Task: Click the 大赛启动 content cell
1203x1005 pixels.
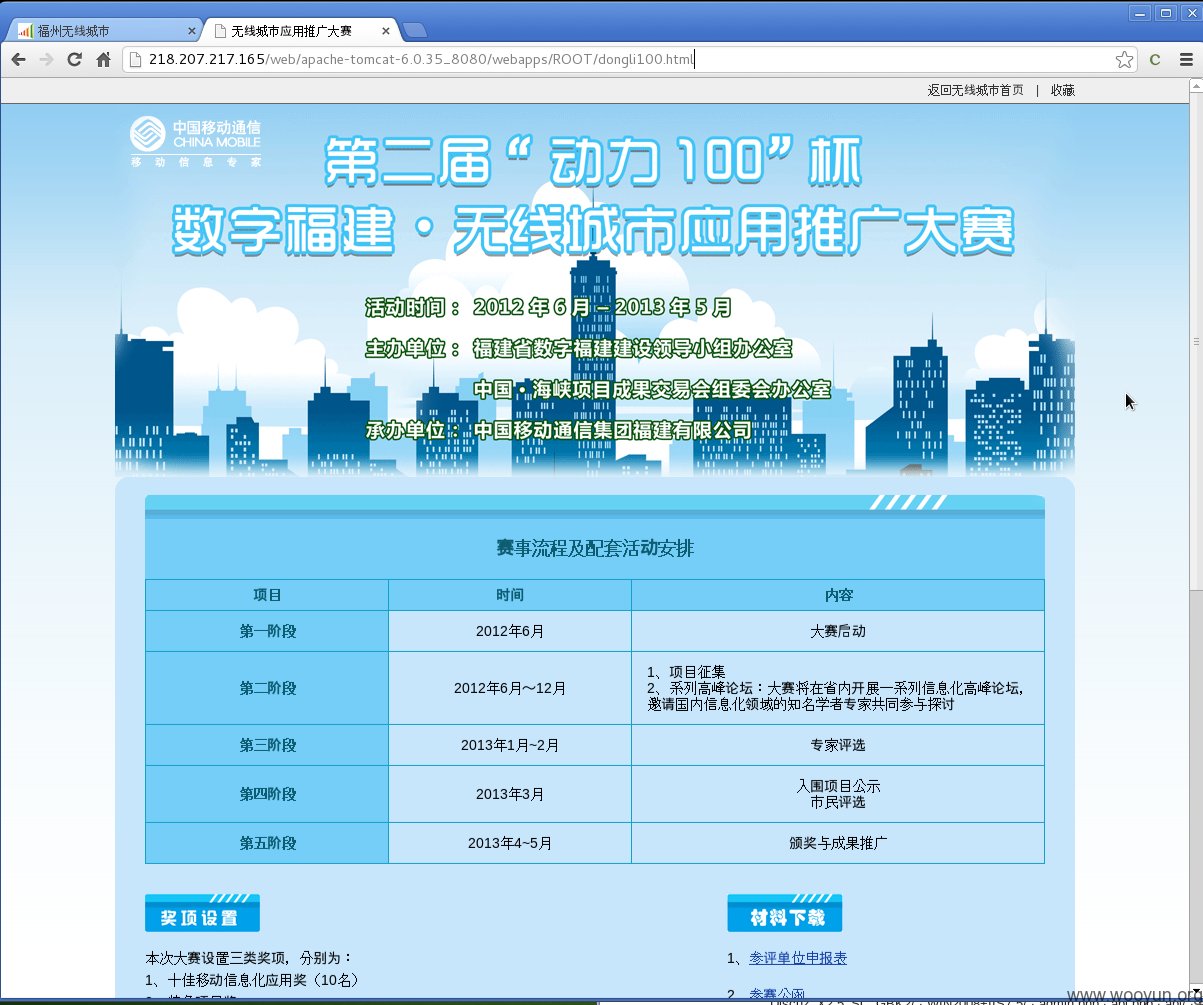Action: pos(838,631)
